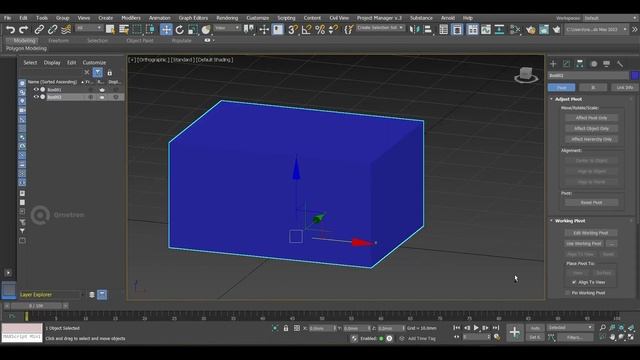
Task: Click the Use Working Pivot button
Action: click(584, 244)
